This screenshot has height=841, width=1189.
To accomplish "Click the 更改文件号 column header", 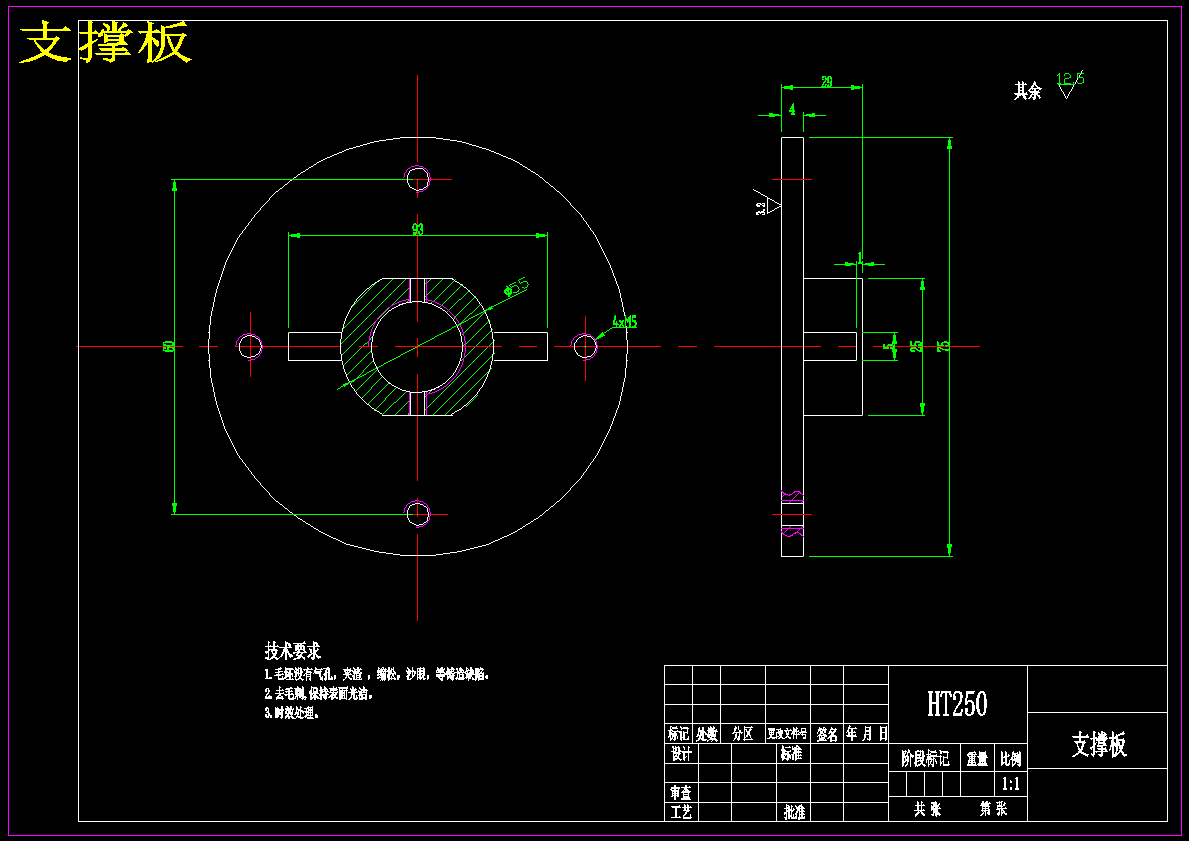I will click(788, 733).
